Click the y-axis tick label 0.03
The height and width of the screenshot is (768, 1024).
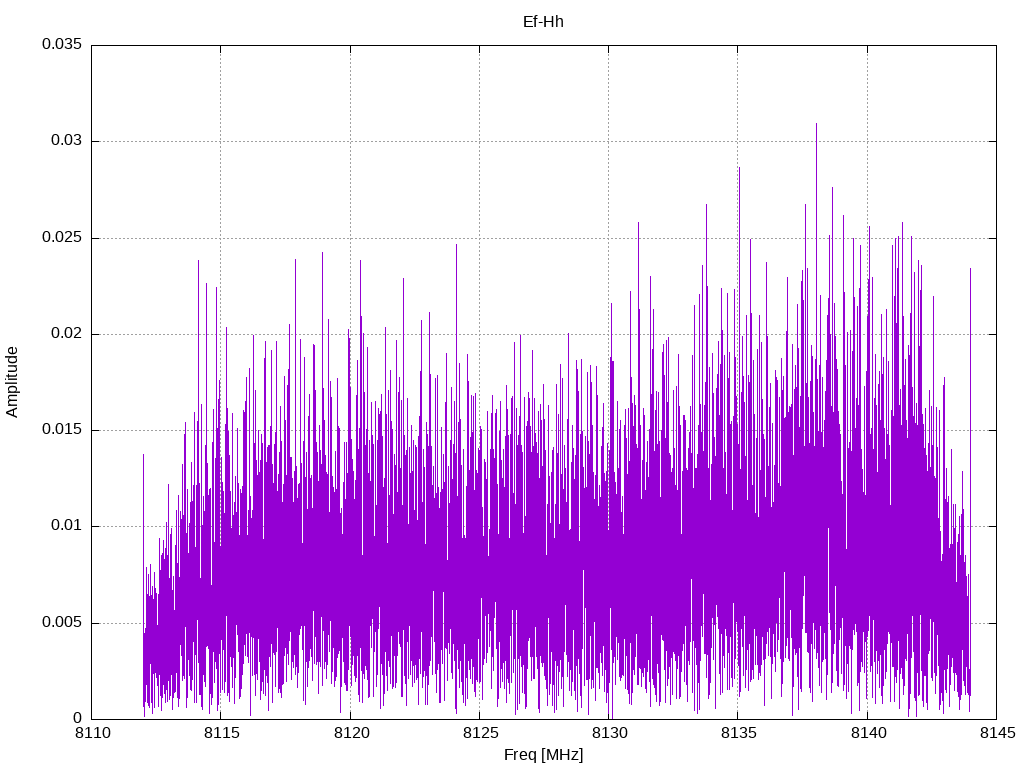point(67,140)
